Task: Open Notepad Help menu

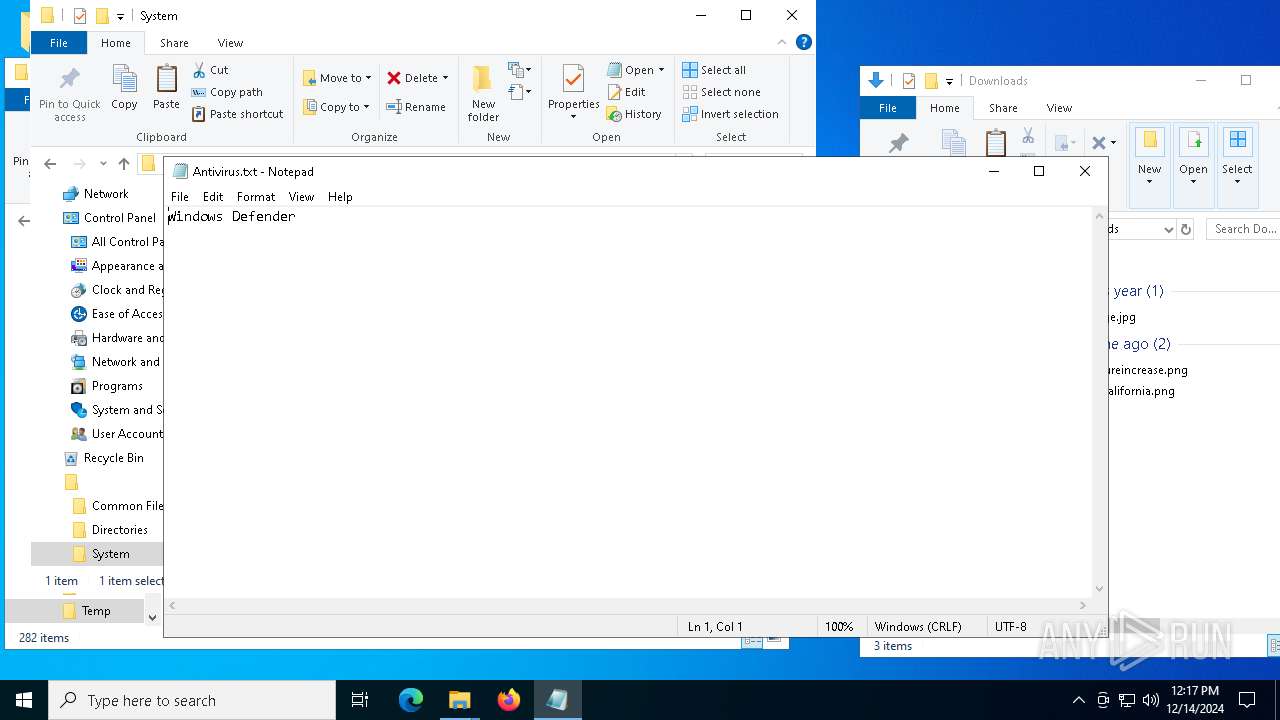Action: [x=340, y=197]
